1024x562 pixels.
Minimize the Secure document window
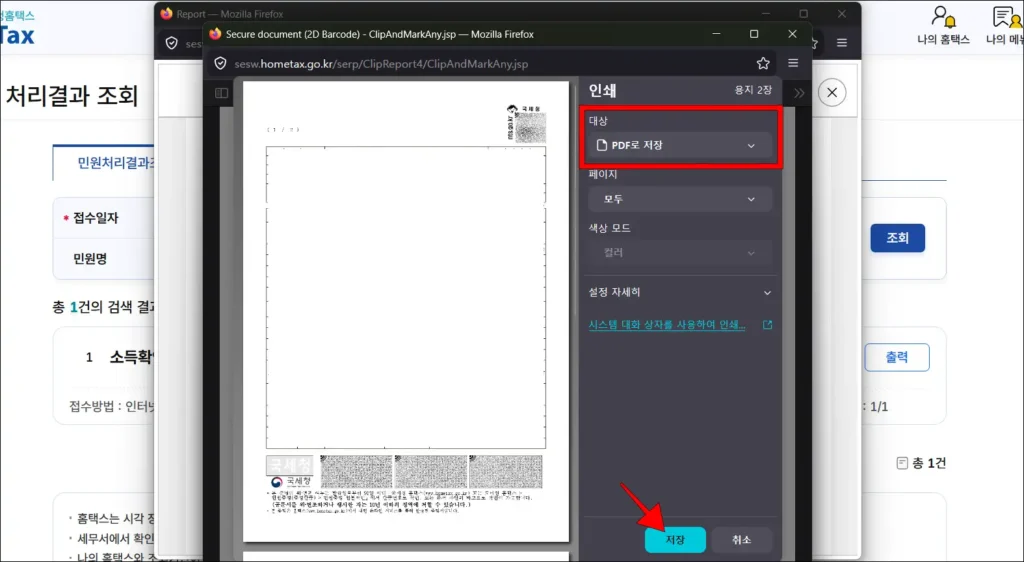716,34
